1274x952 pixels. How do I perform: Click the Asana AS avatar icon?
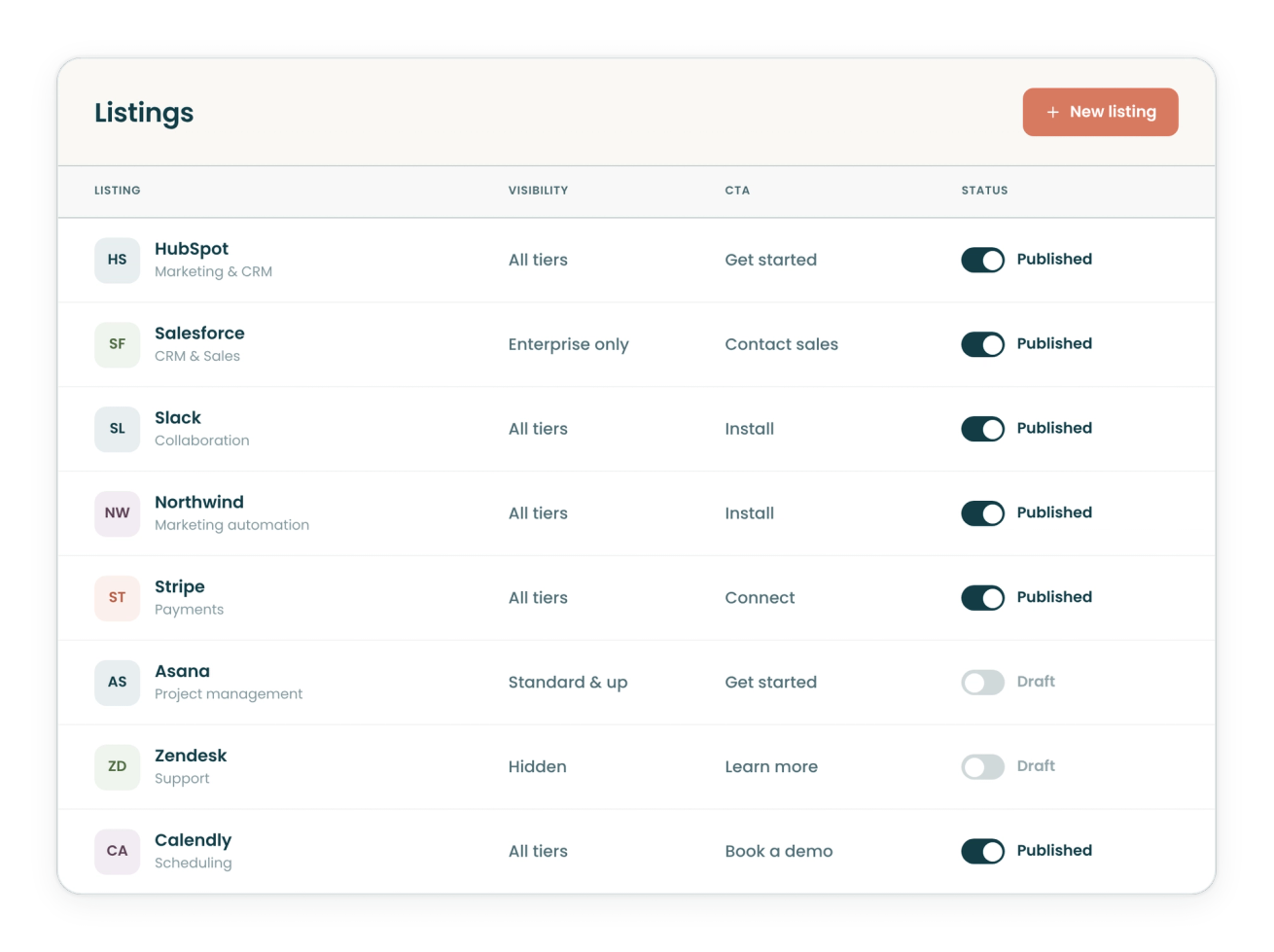tap(117, 683)
